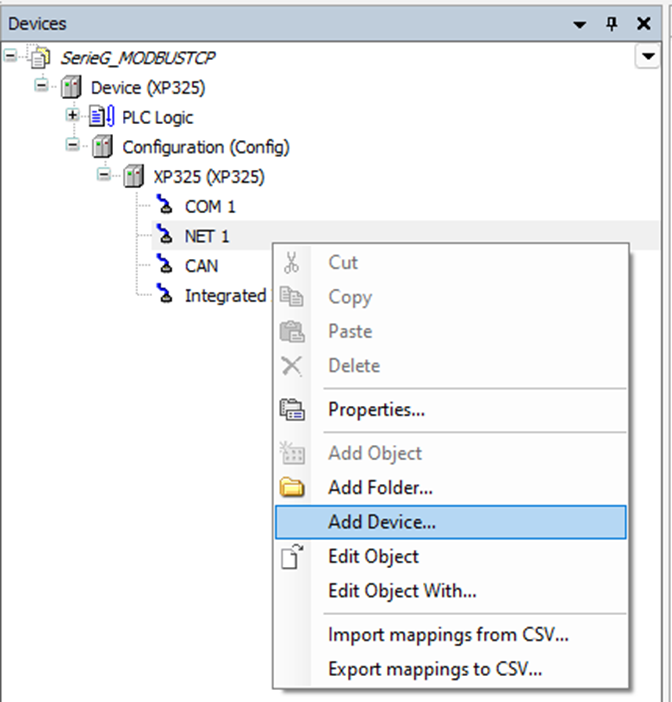Click the Device (XP325) icon

[x=73, y=87]
